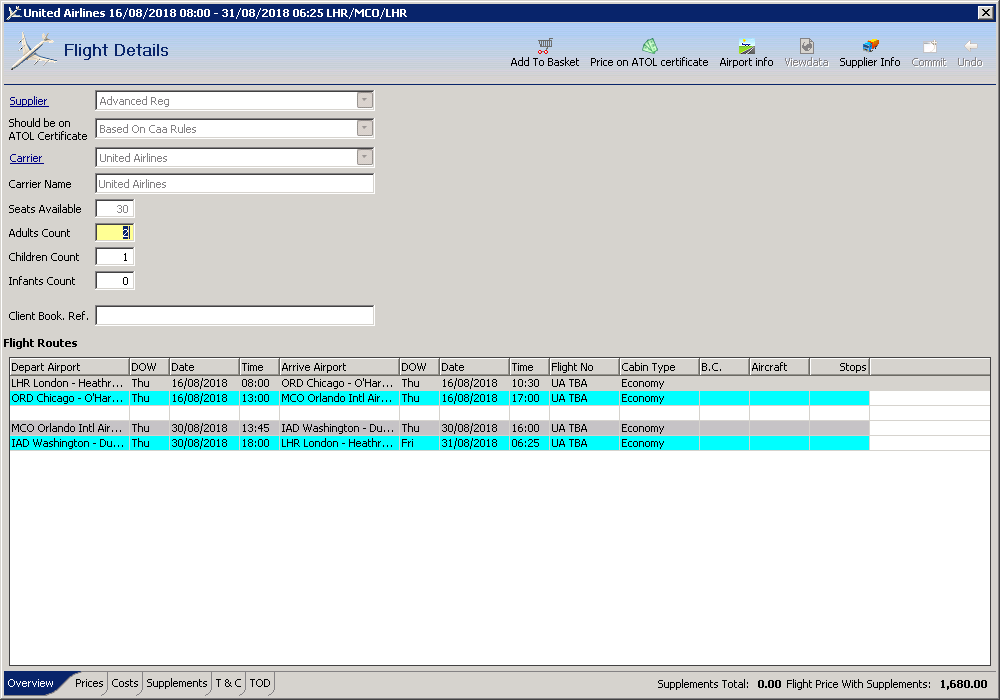Click the airplane icon in the title bar

tap(13, 12)
